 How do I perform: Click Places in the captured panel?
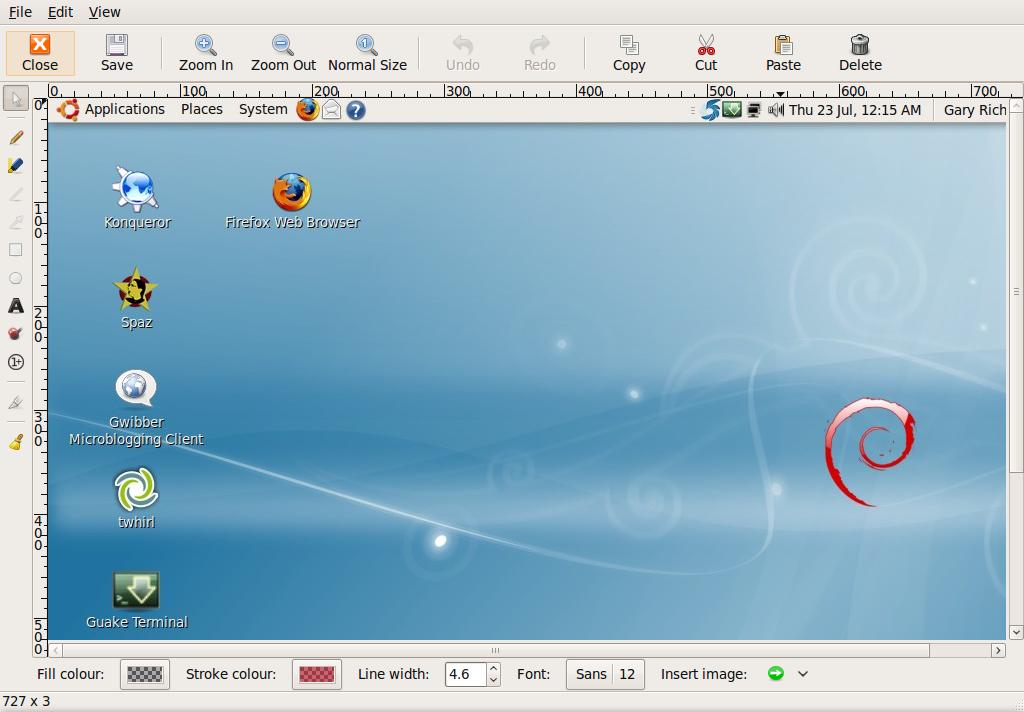coord(202,109)
